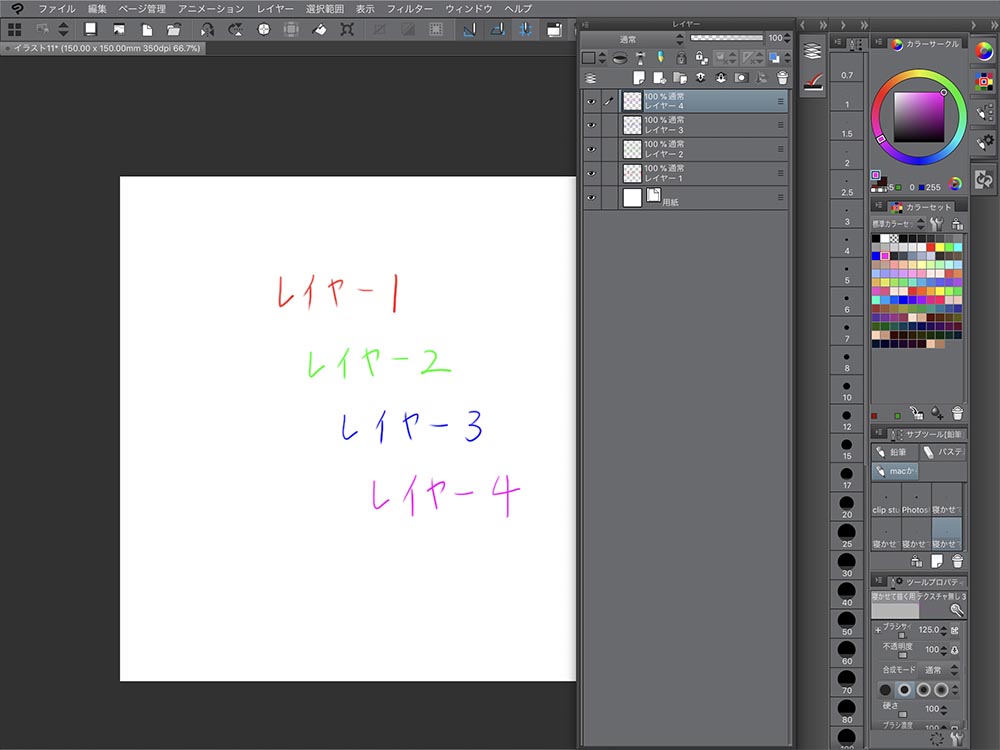
Task: Click the fill bucket icon in top toolbar
Action: 319,29
